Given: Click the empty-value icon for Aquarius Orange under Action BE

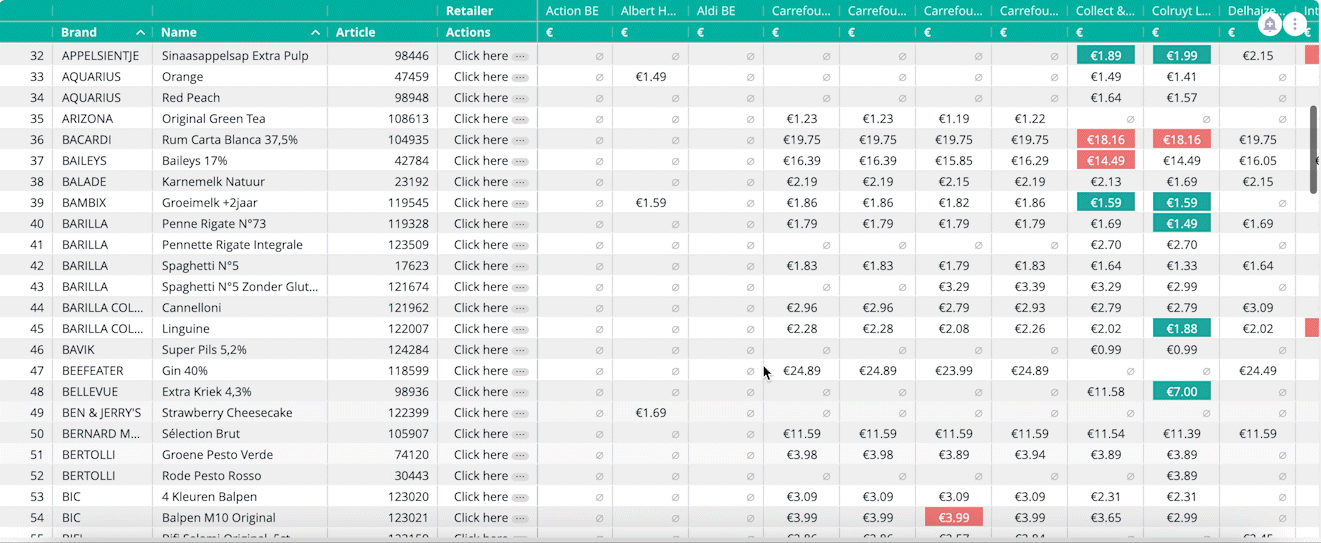Looking at the screenshot, I should pos(599,77).
